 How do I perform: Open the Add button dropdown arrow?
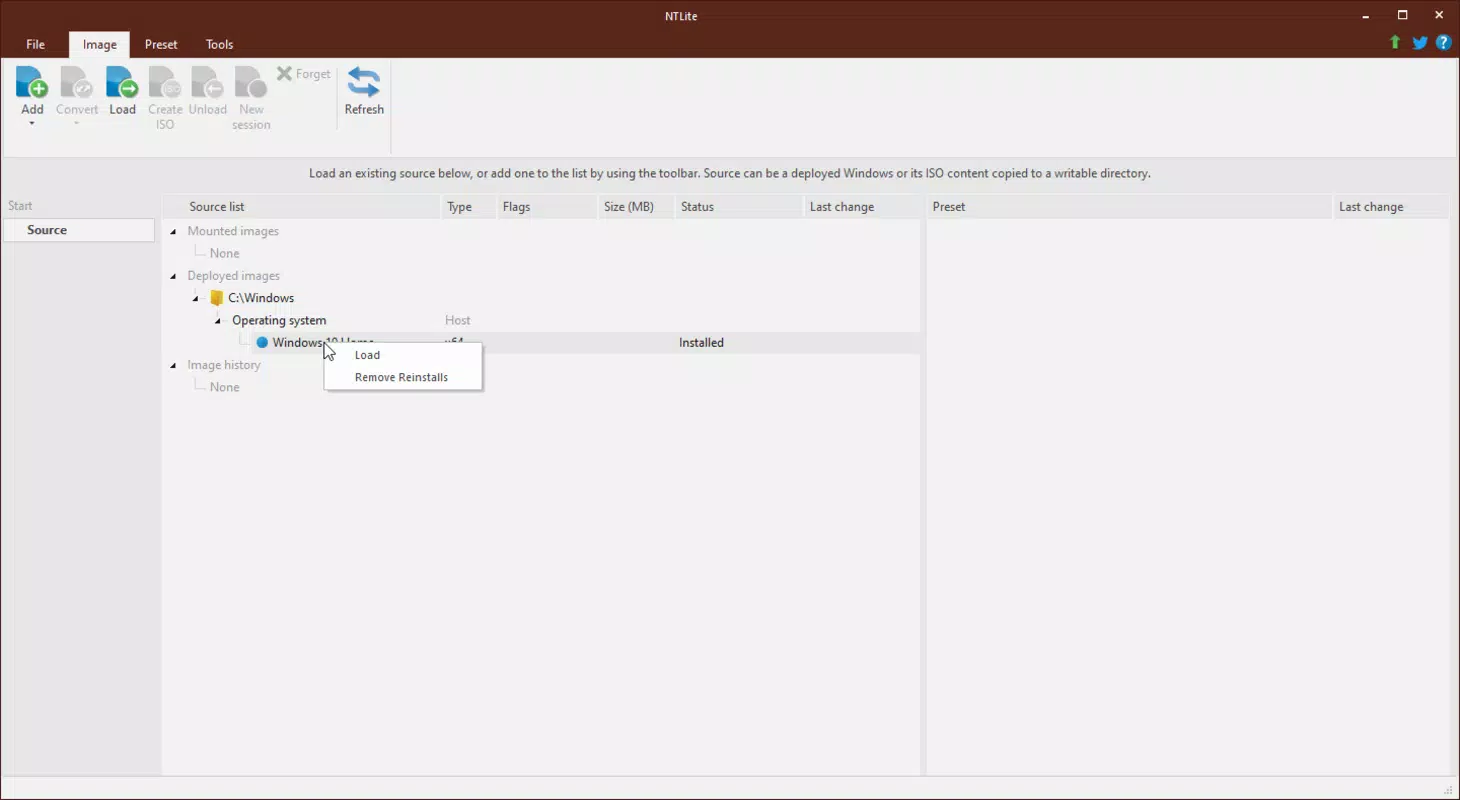(x=32, y=124)
